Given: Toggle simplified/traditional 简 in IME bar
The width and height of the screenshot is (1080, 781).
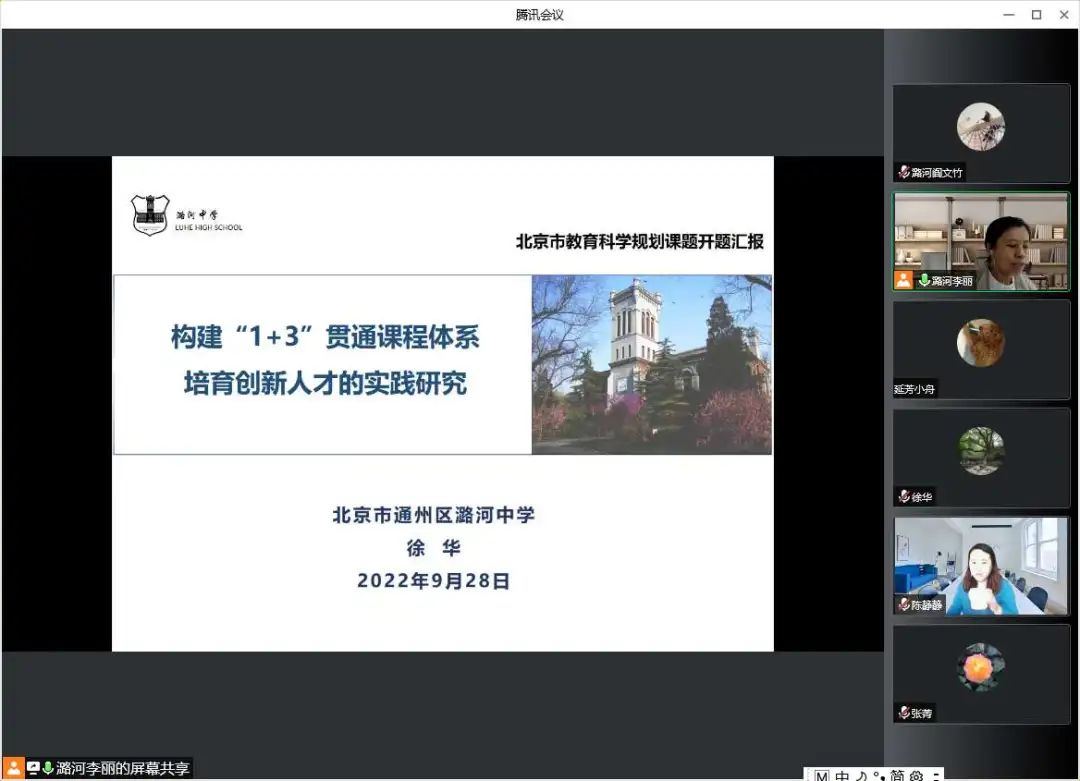Looking at the screenshot, I should click(x=897, y=775).
